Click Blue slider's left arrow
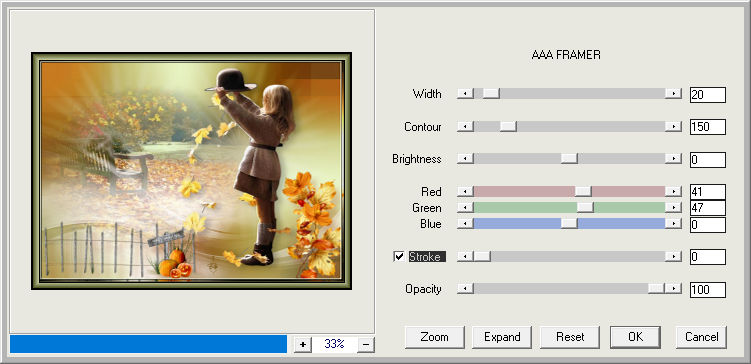 click(465, 224)
